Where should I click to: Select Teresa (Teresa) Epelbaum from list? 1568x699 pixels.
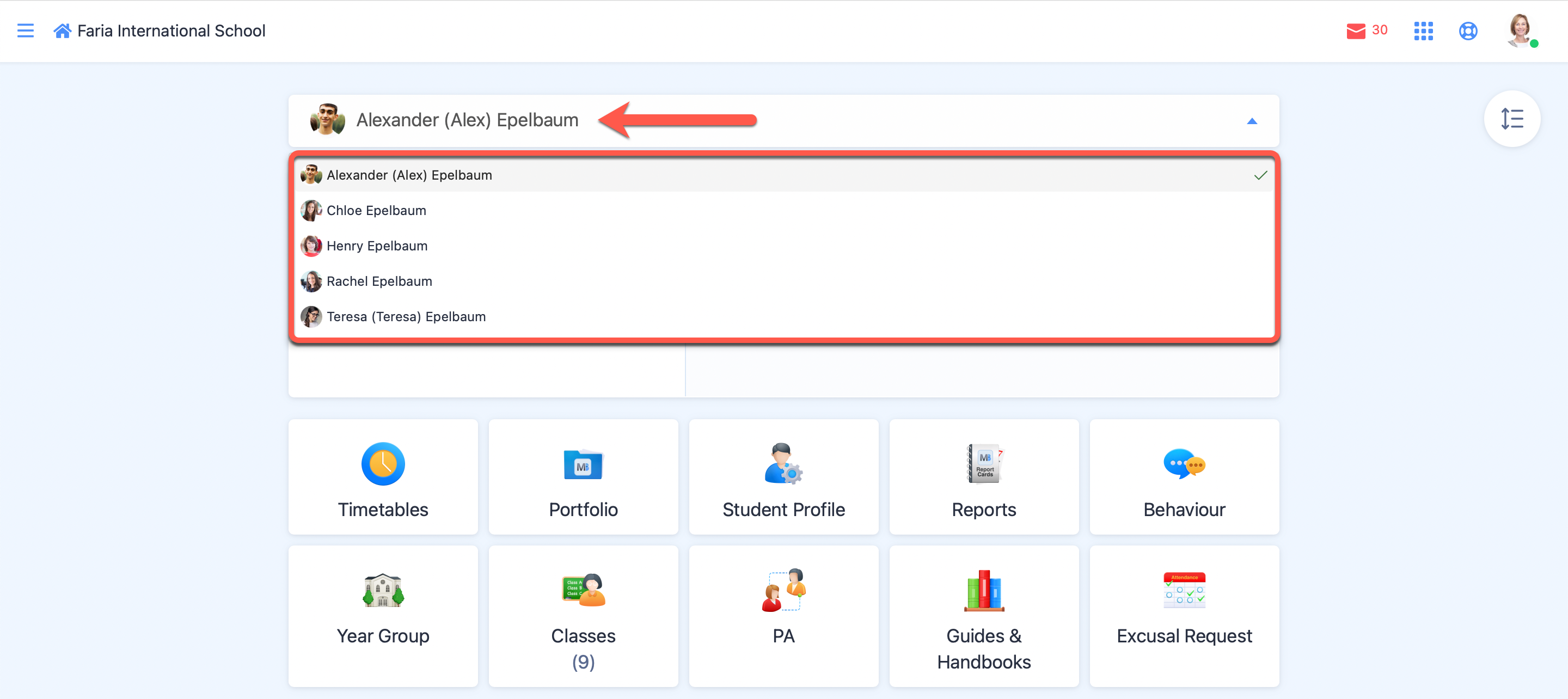click(784, 317)
